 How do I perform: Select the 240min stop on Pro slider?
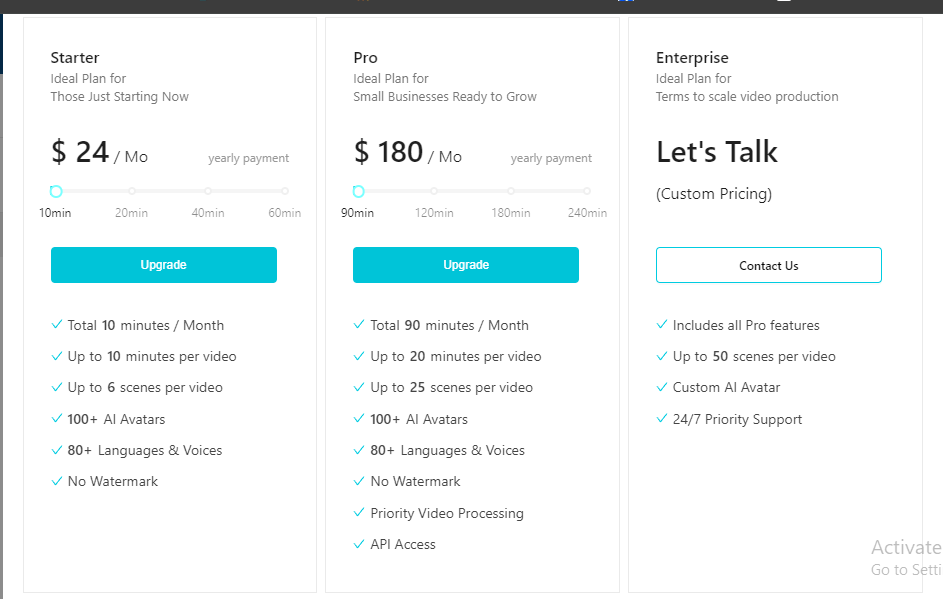coord(587,191)
